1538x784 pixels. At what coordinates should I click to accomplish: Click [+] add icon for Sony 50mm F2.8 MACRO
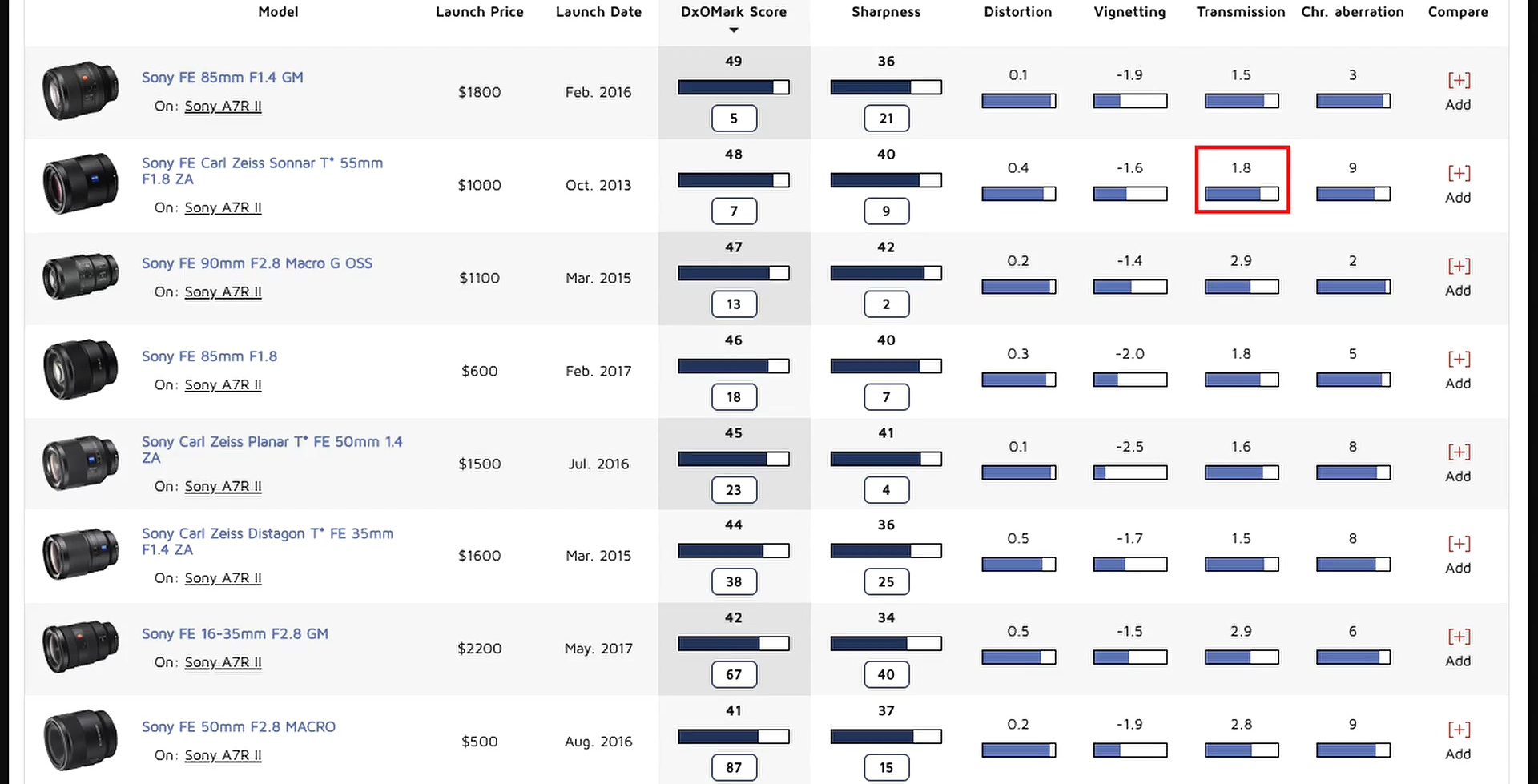1458,730
